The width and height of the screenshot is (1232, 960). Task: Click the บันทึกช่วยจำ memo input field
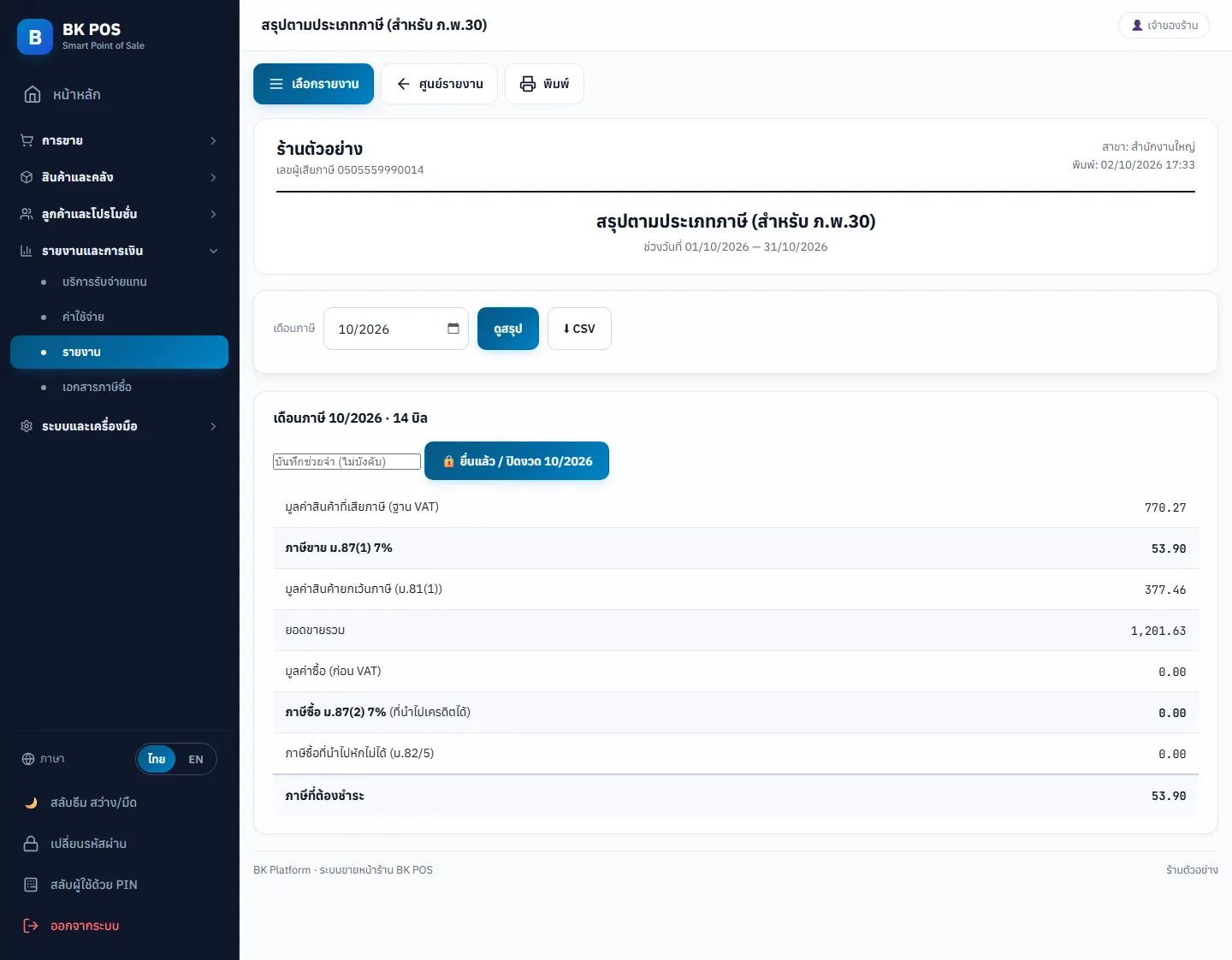[x=346, y=461]
